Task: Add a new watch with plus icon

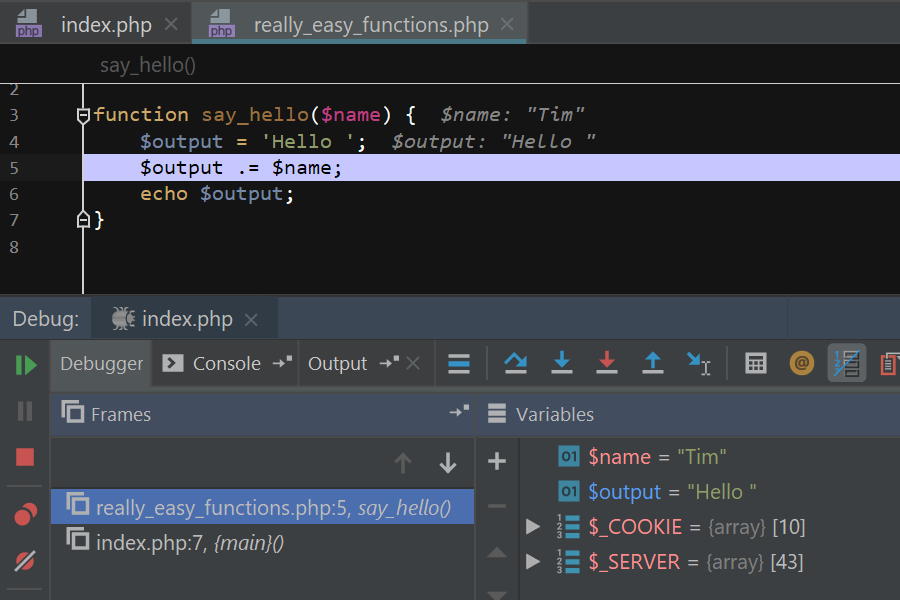Action: pyautogui.click(x=497, y=461)
